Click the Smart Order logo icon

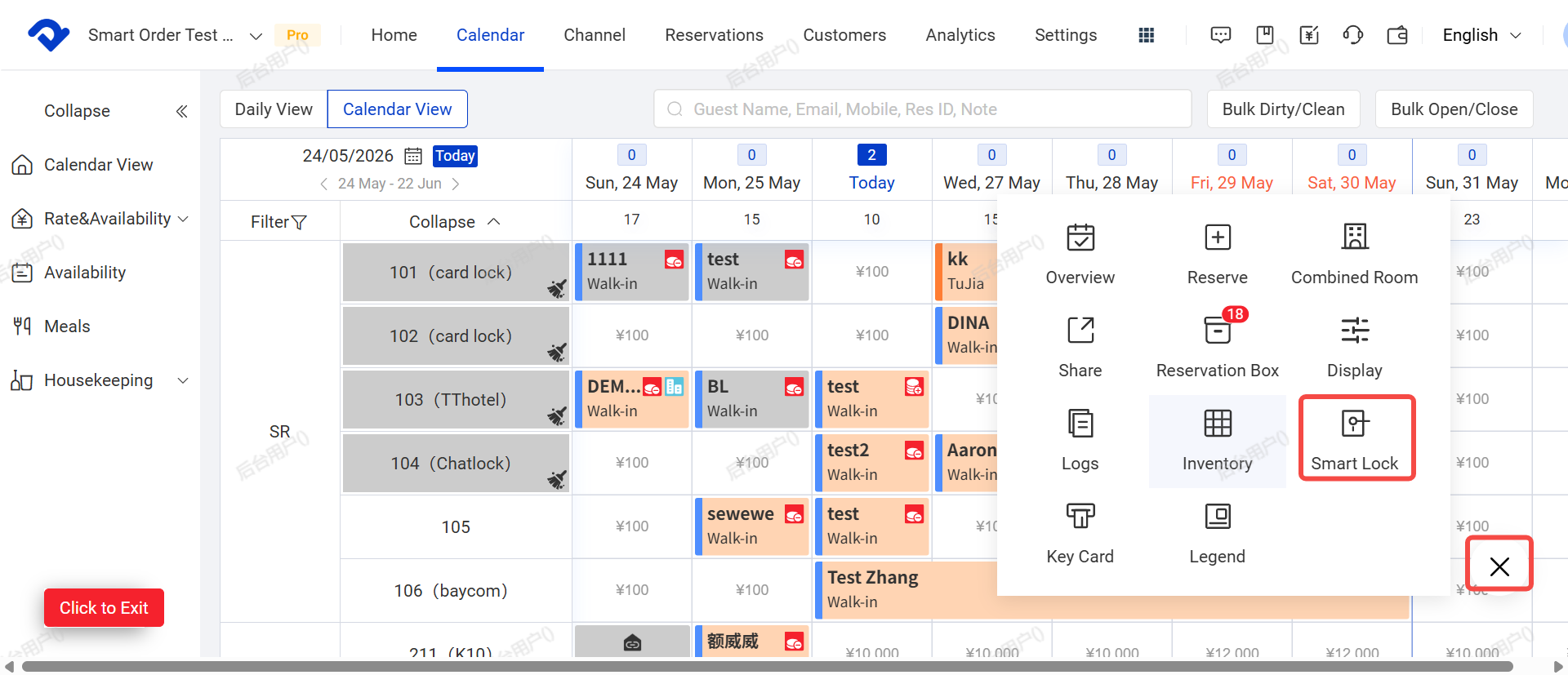coord(48,35)
